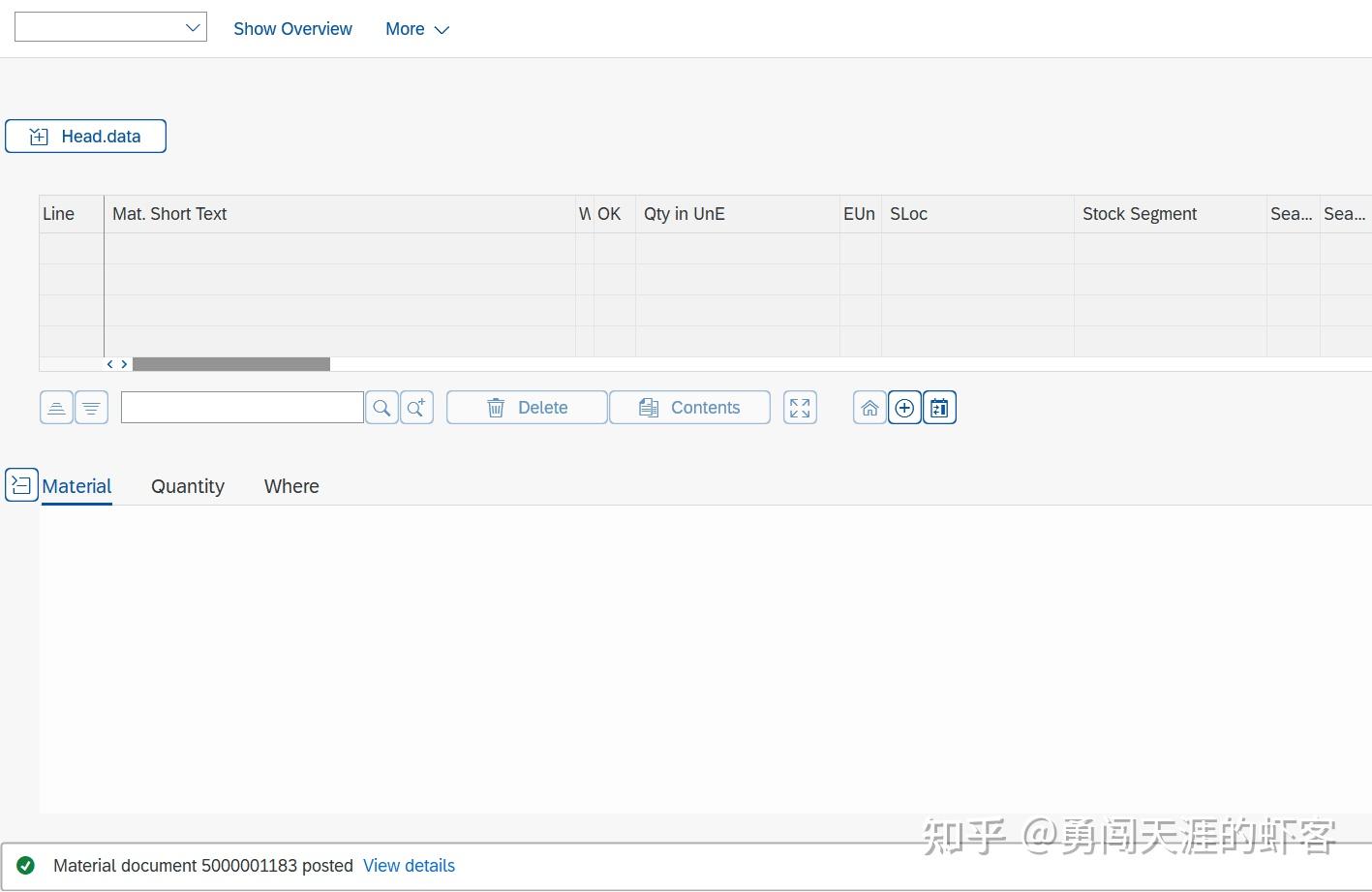
Task: Open Head.data section
Action: click(x=85, y=136)
